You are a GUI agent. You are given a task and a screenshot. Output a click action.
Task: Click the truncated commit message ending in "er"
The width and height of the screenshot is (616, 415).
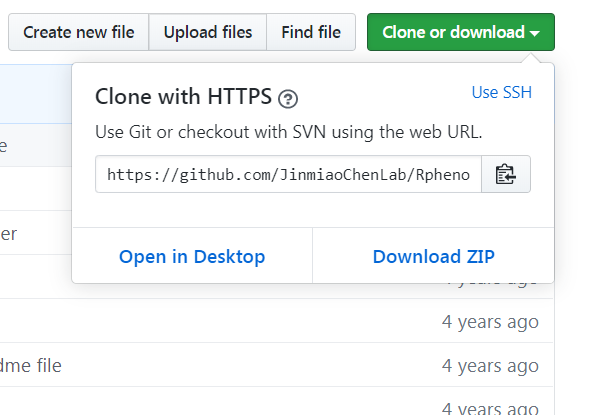[x=8, y=233]
